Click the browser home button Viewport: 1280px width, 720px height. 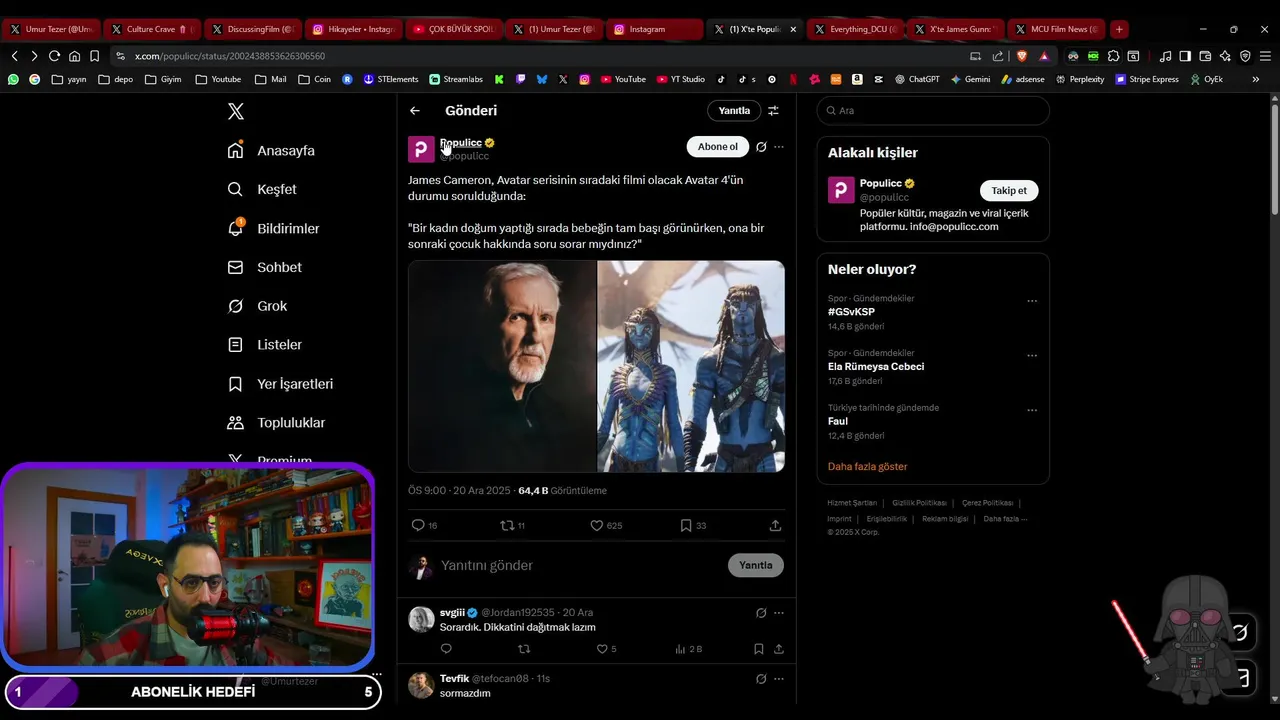(x=74, y=56)
